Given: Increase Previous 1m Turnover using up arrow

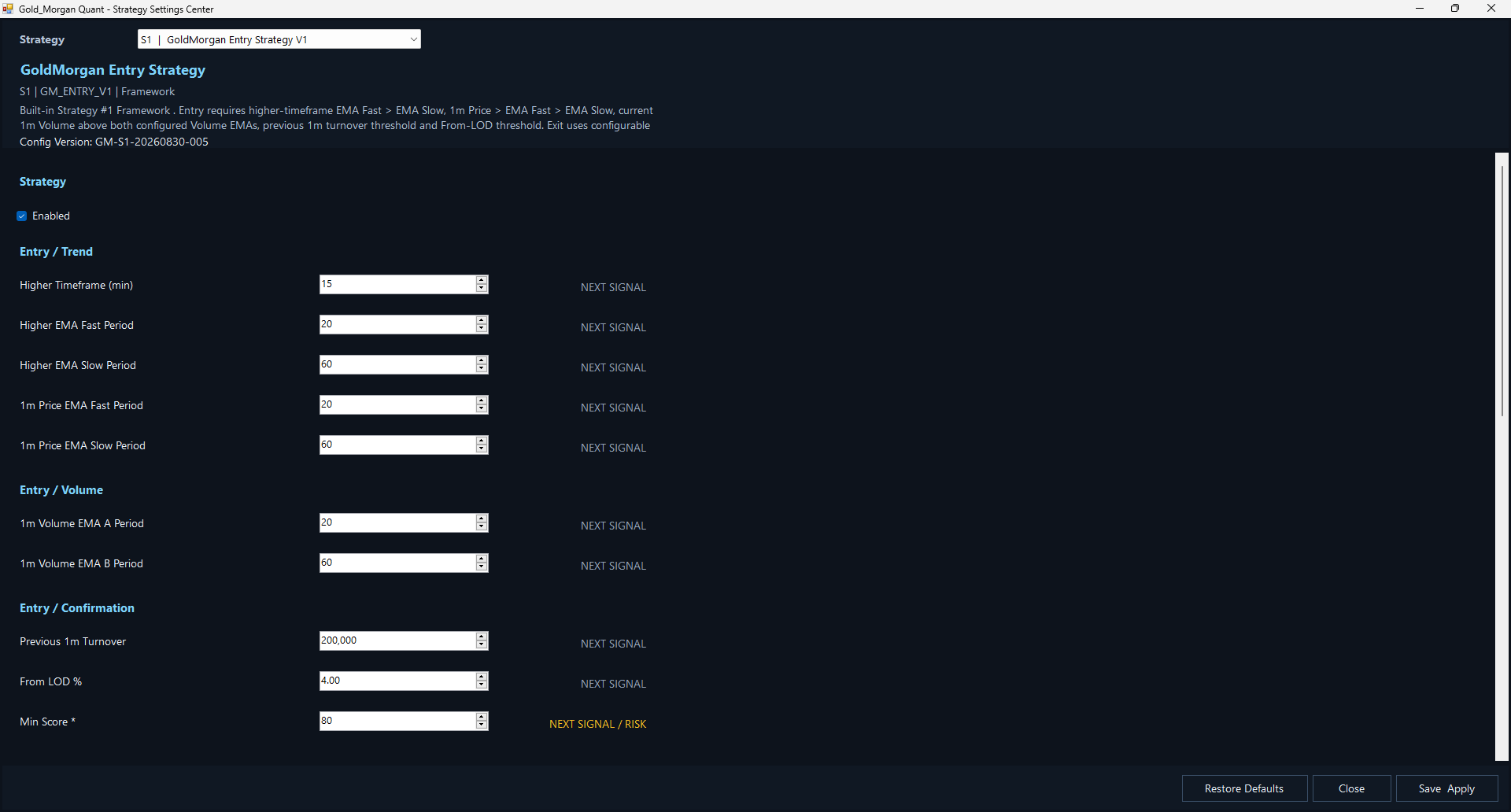Looking at the screenshot, I should [482, 637].
